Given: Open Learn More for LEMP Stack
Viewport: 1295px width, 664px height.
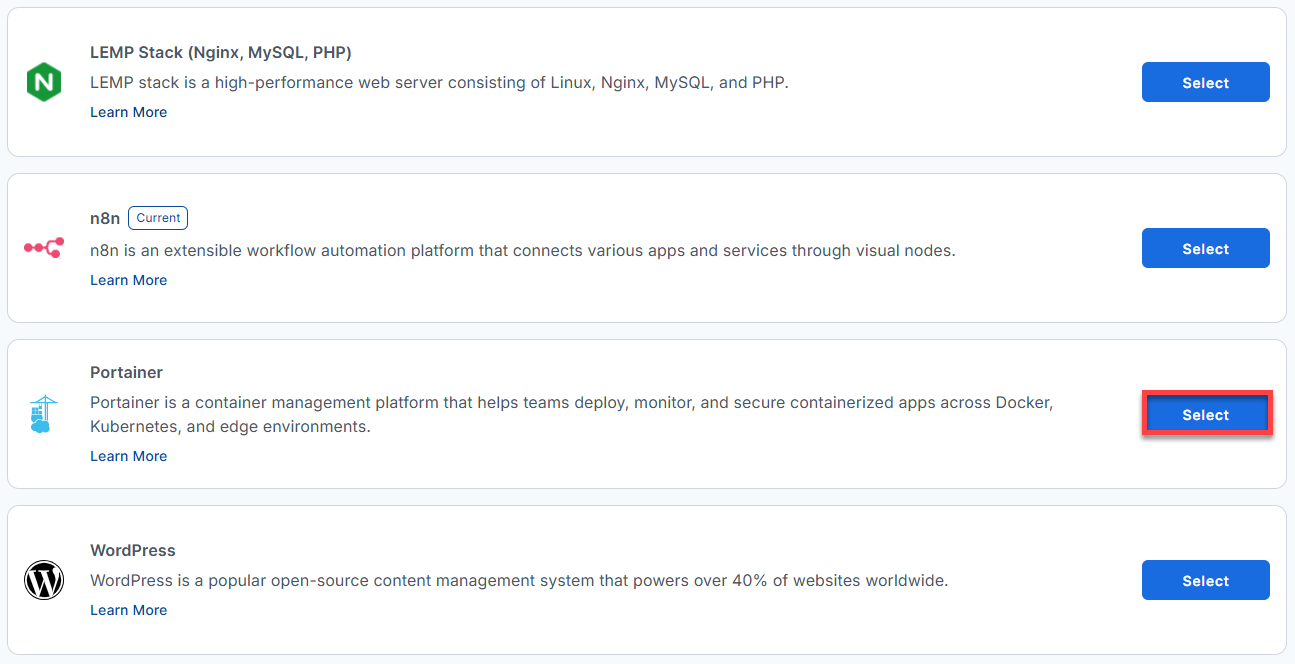Looking at the screenshot, I should (128, 112).
